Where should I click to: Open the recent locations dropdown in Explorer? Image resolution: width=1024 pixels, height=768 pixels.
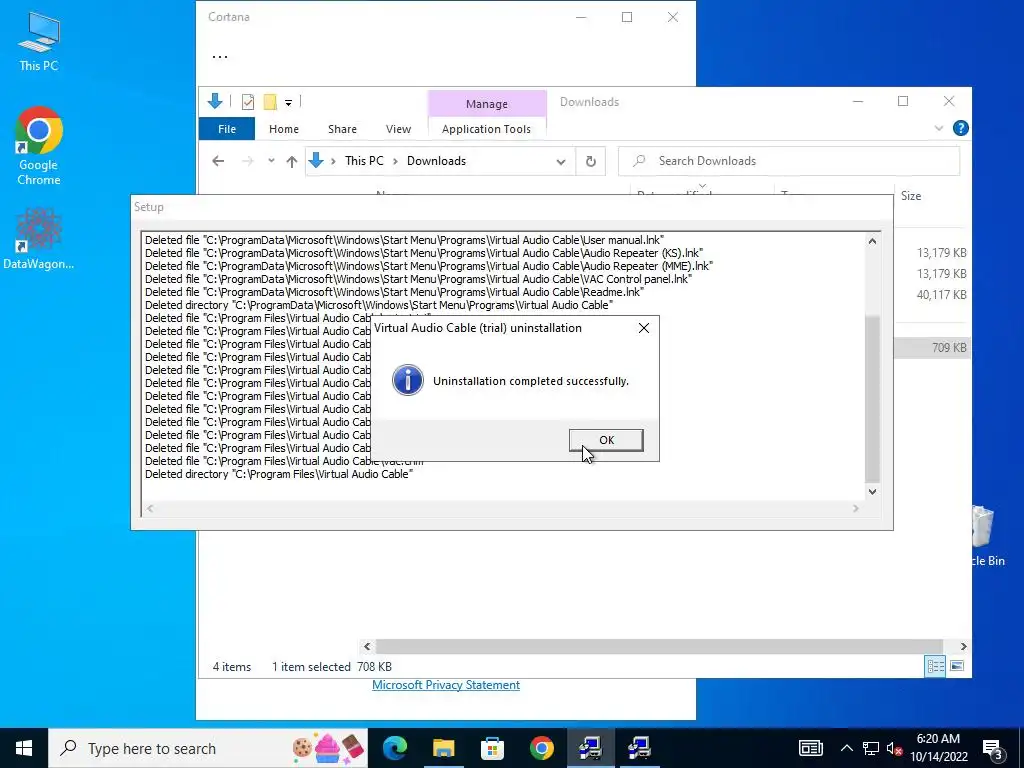[271, 161]
